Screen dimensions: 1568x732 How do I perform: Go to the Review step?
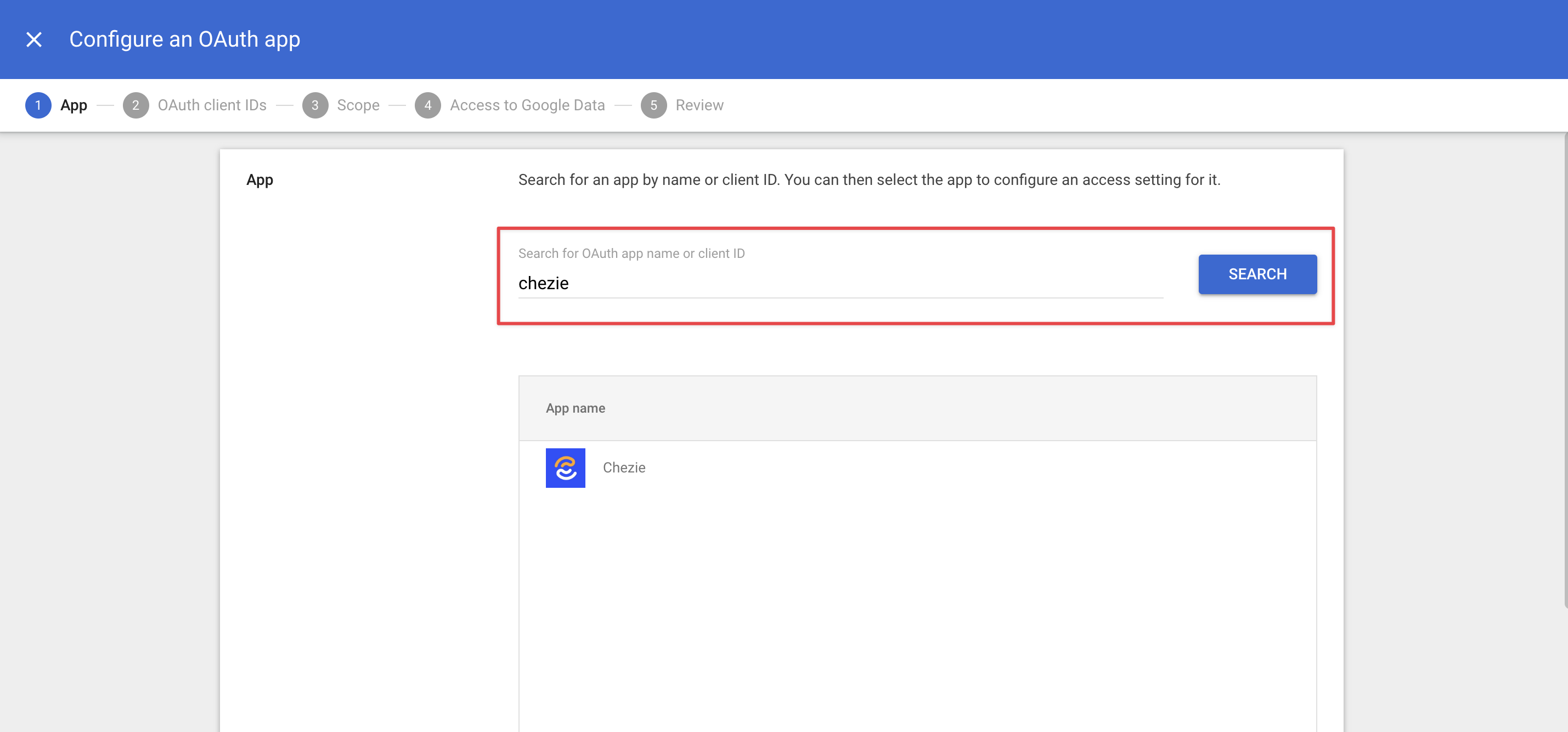[x=700, y=105]
